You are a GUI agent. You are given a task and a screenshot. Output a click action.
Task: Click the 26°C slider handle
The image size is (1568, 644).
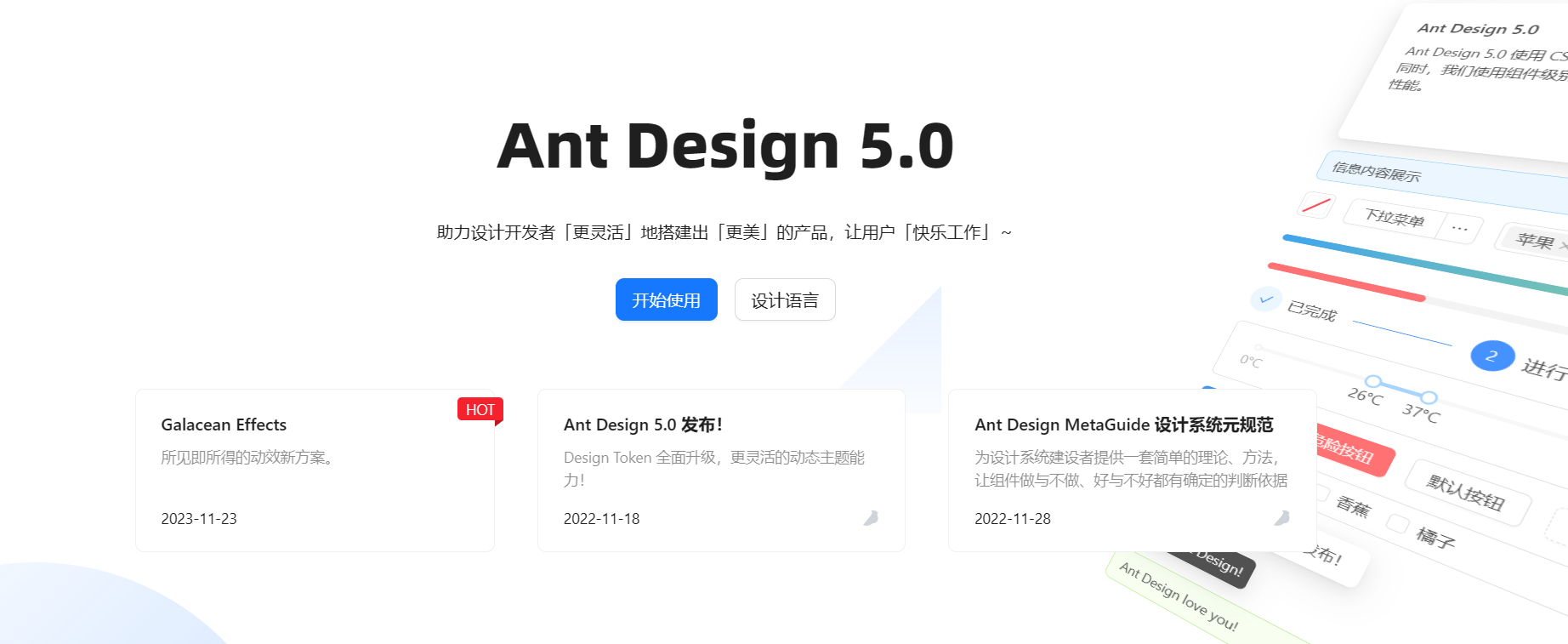coord(1373,381)
